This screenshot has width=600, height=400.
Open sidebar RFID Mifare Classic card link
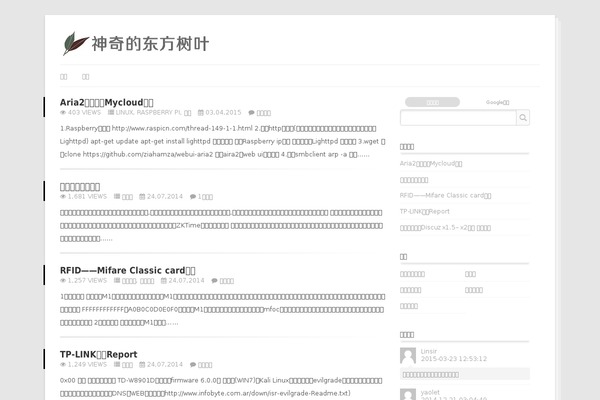[x=445, y=196]
